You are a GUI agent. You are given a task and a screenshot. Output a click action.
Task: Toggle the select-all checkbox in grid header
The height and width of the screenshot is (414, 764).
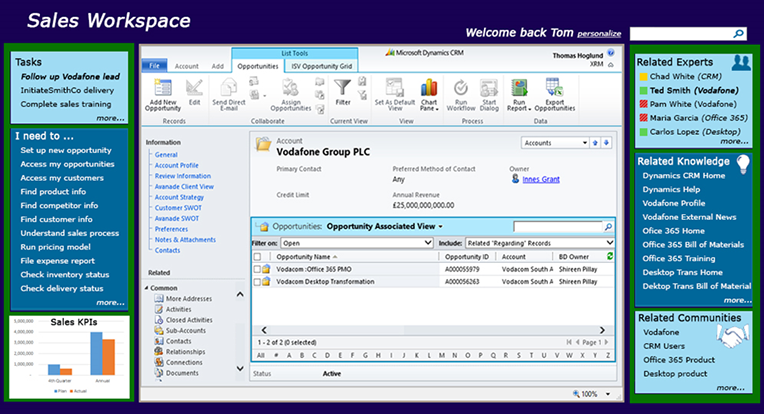(x=257, y=257)
